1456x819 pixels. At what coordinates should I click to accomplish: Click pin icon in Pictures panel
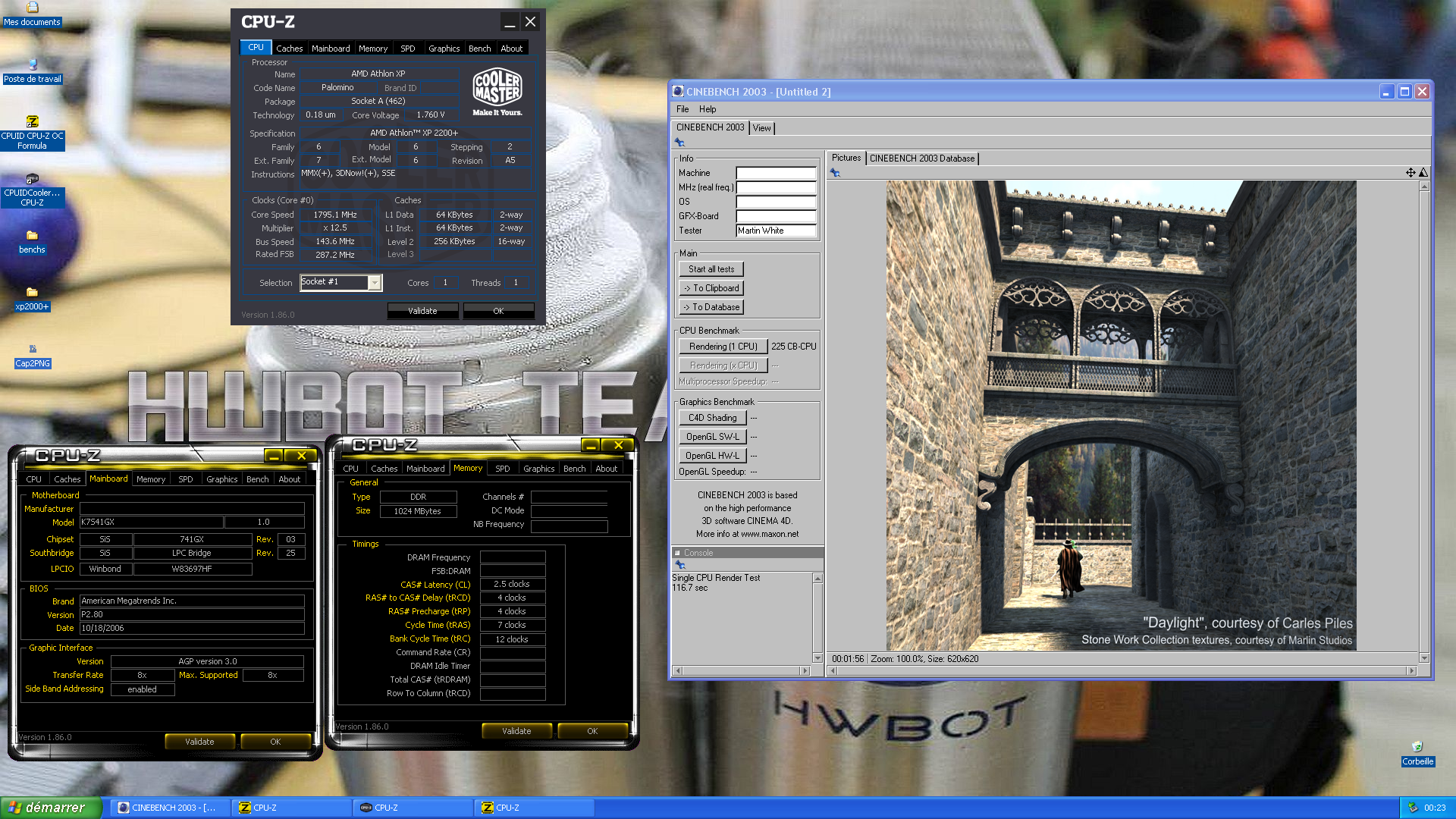pos(835,173)
